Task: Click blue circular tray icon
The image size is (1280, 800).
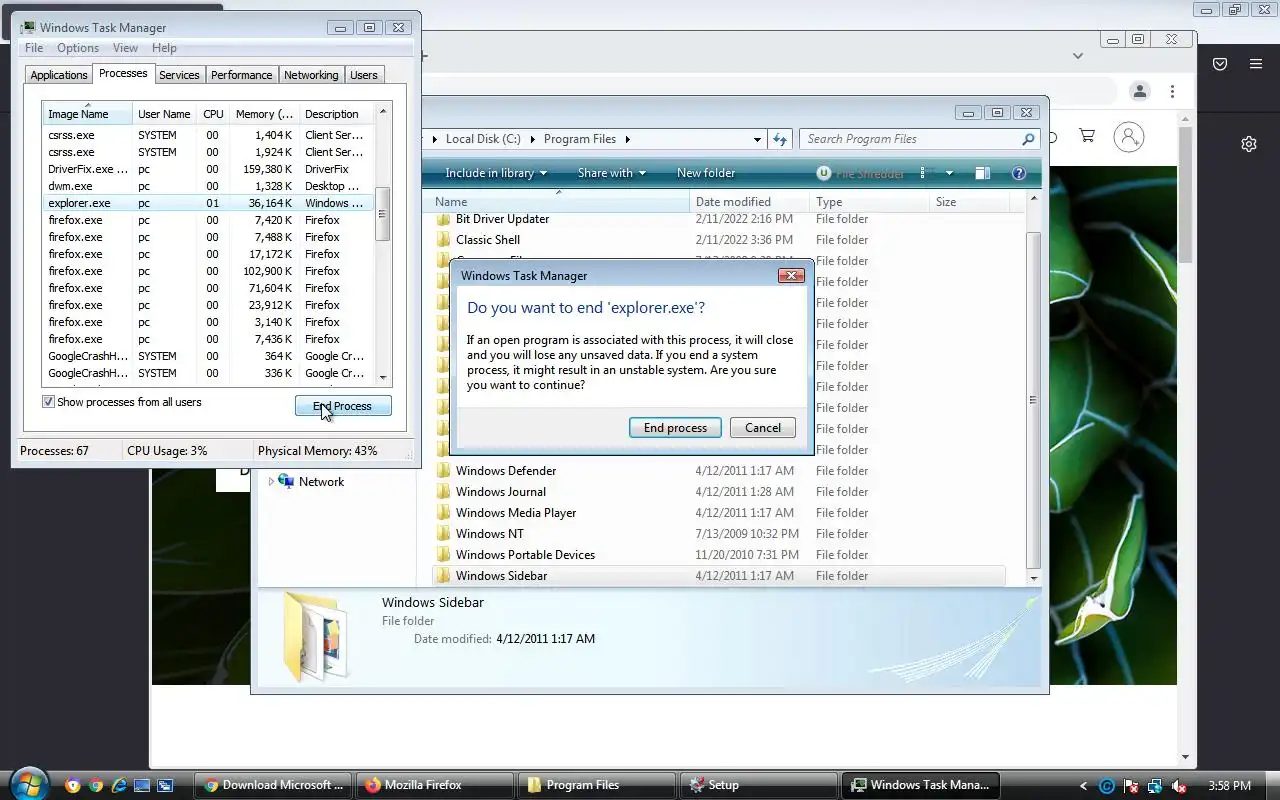Action: point(1107,786)
